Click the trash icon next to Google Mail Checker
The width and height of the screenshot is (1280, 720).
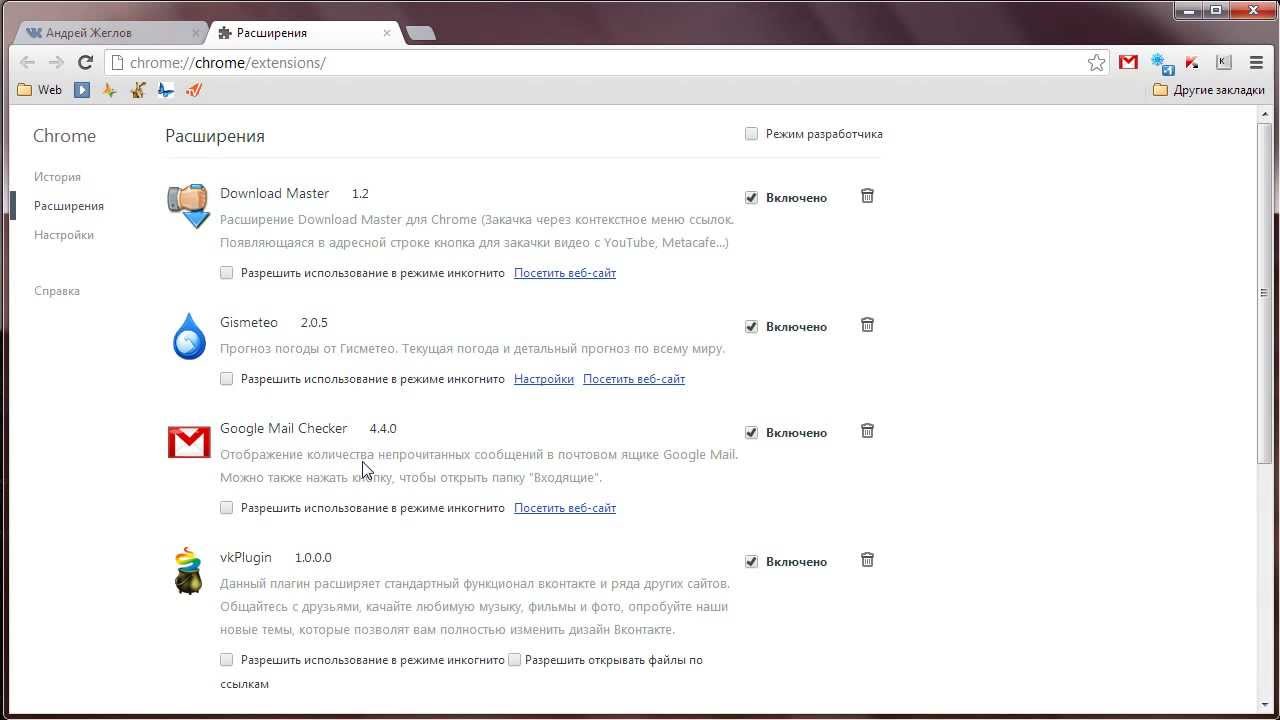(867, 431)
